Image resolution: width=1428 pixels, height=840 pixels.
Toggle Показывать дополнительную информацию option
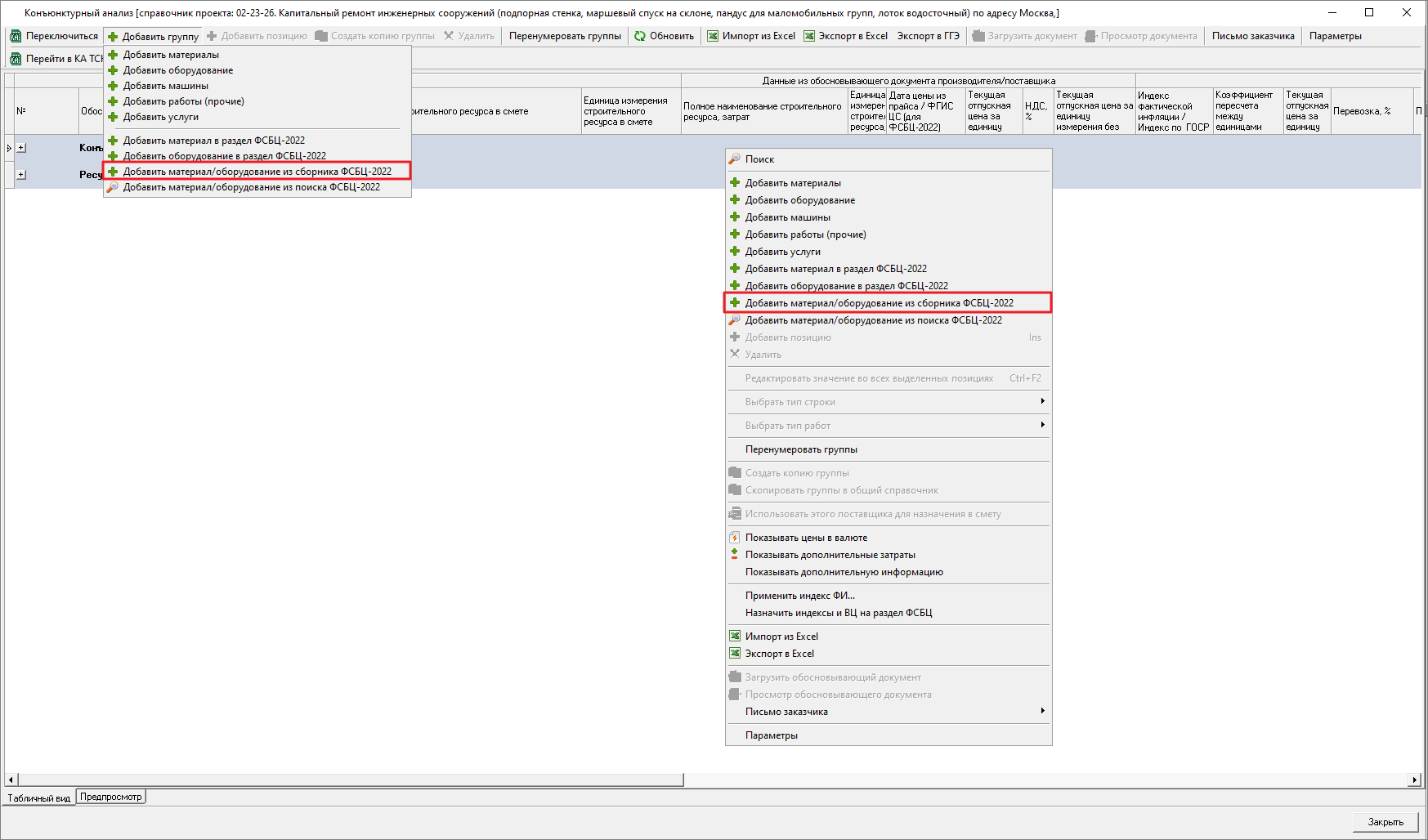(x=844, y=572)
